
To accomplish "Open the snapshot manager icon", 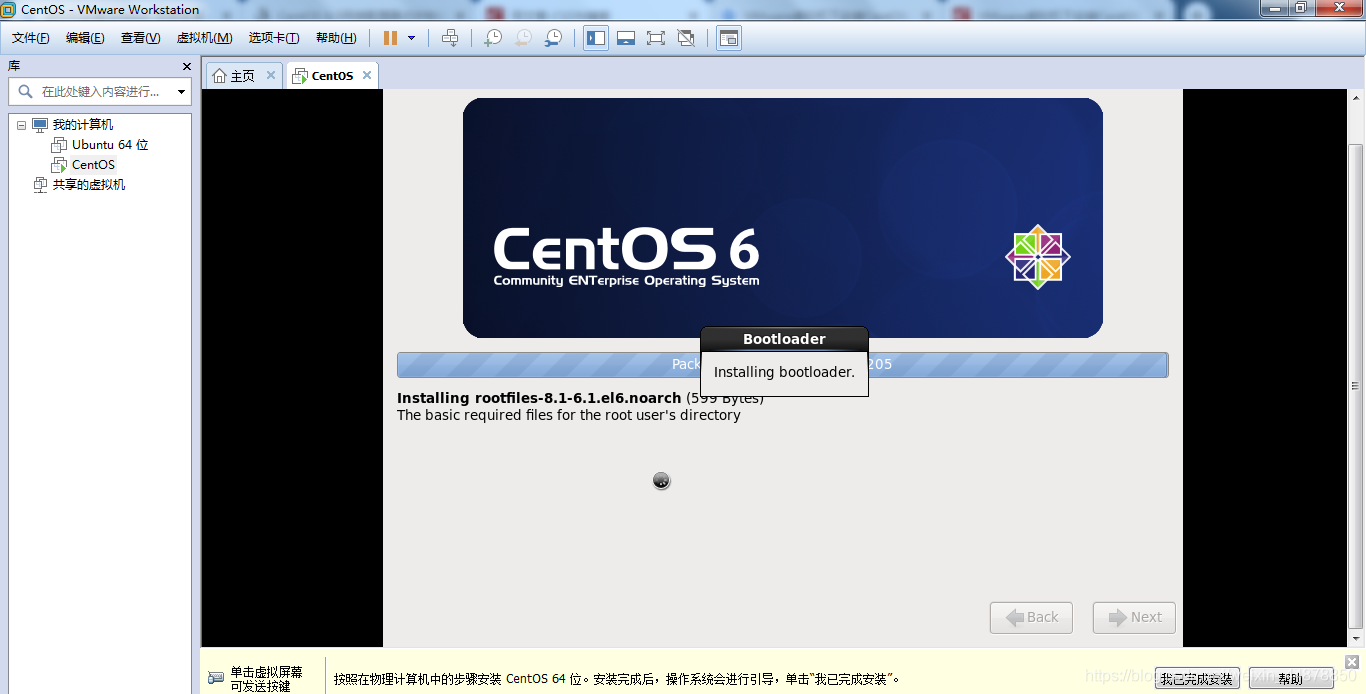I will pyautogui.click(x=553, y=38).
